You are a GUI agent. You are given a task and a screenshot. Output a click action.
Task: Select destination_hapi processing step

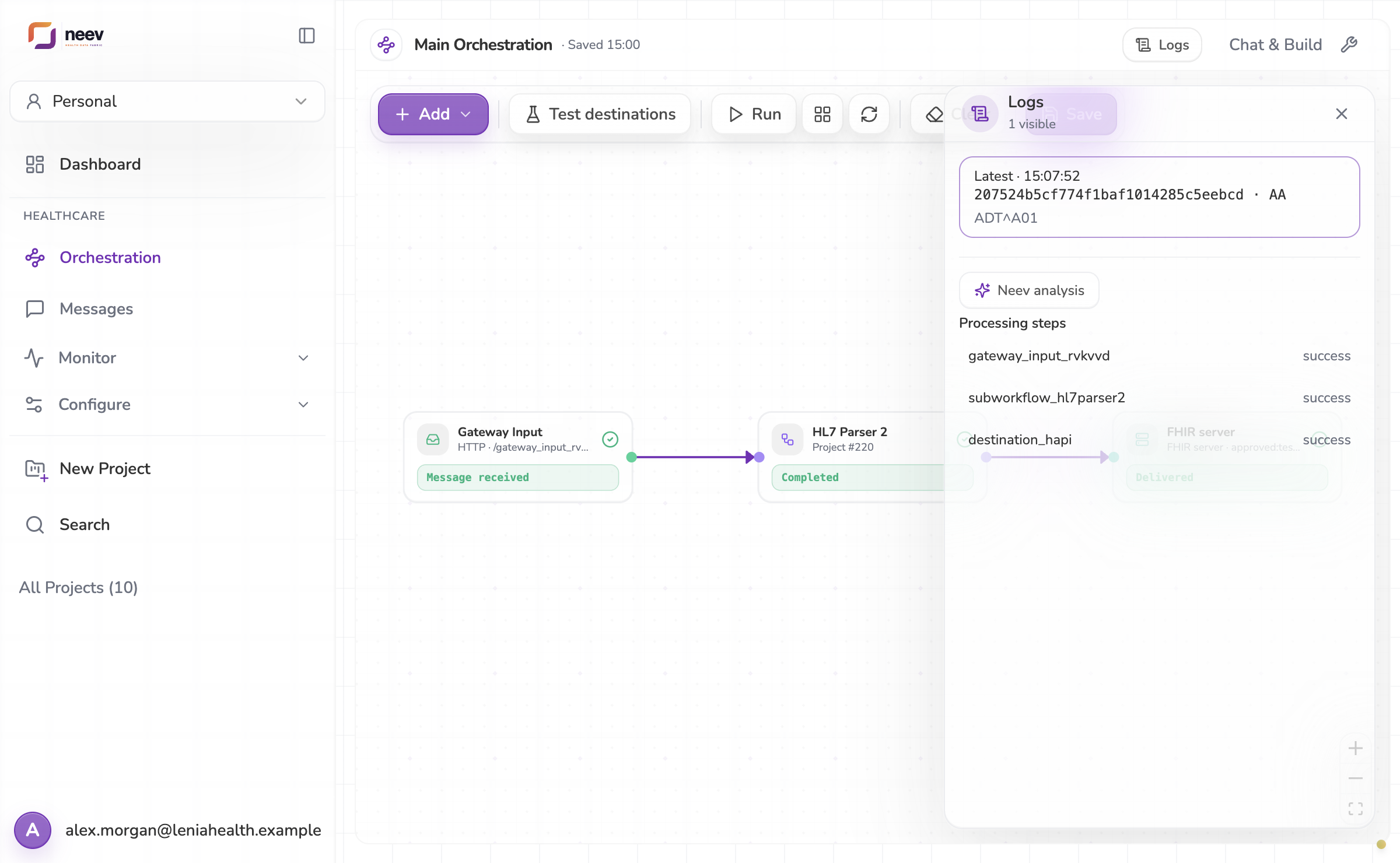pos(1160,440)
